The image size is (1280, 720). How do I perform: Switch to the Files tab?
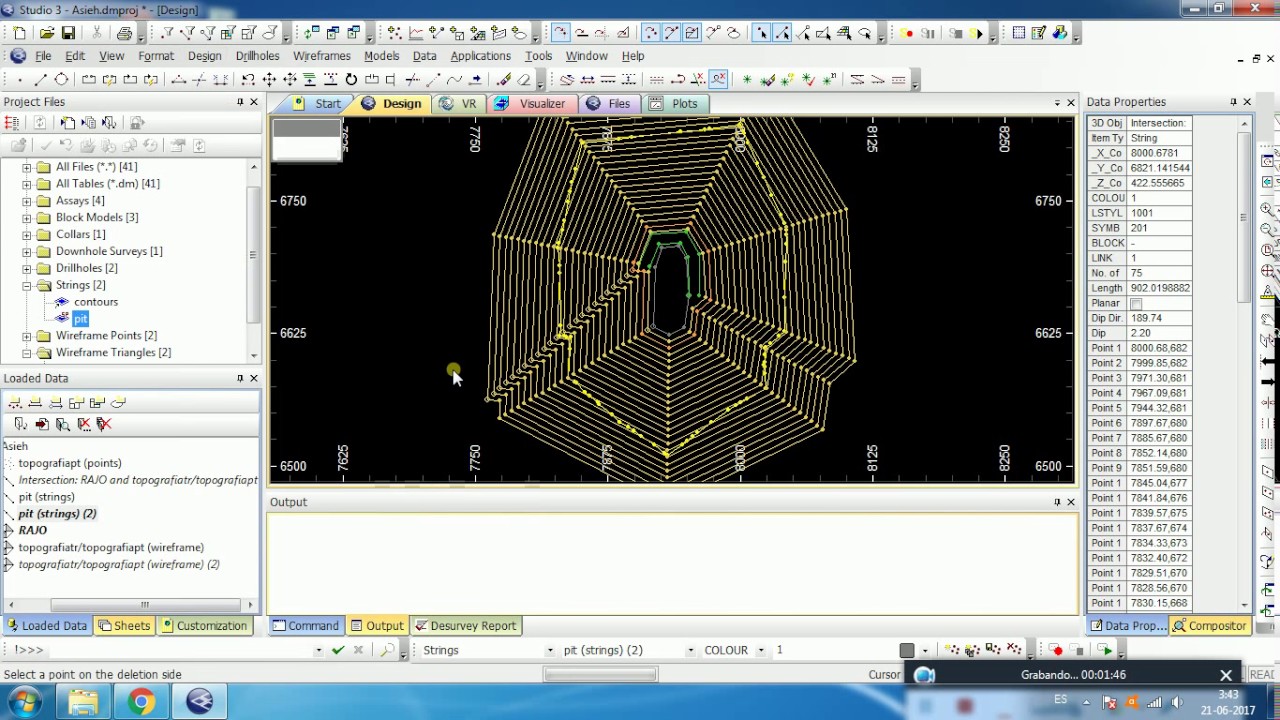609,104
